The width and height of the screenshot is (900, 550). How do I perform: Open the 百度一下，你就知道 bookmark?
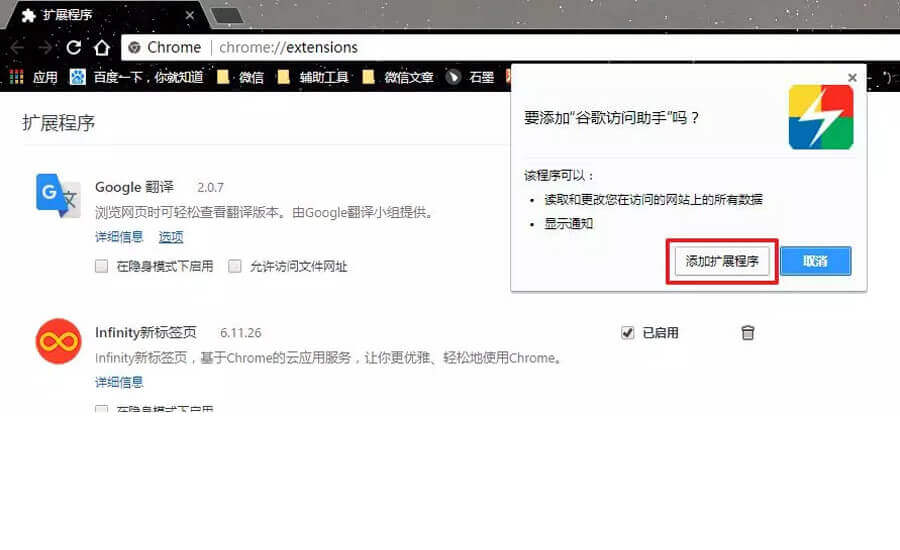tap(137, 77)
